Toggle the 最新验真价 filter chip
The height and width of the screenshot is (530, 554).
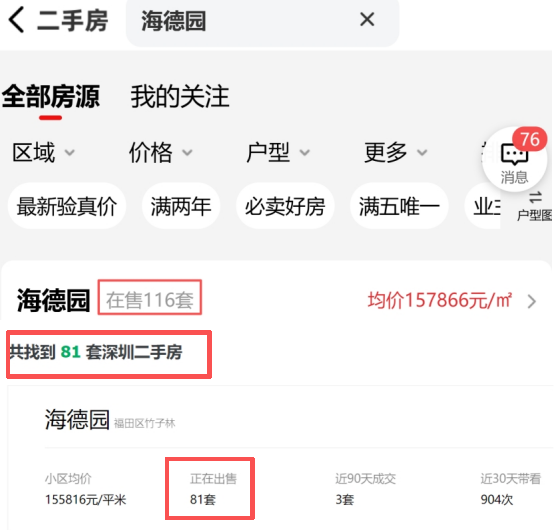coord(67,206)
